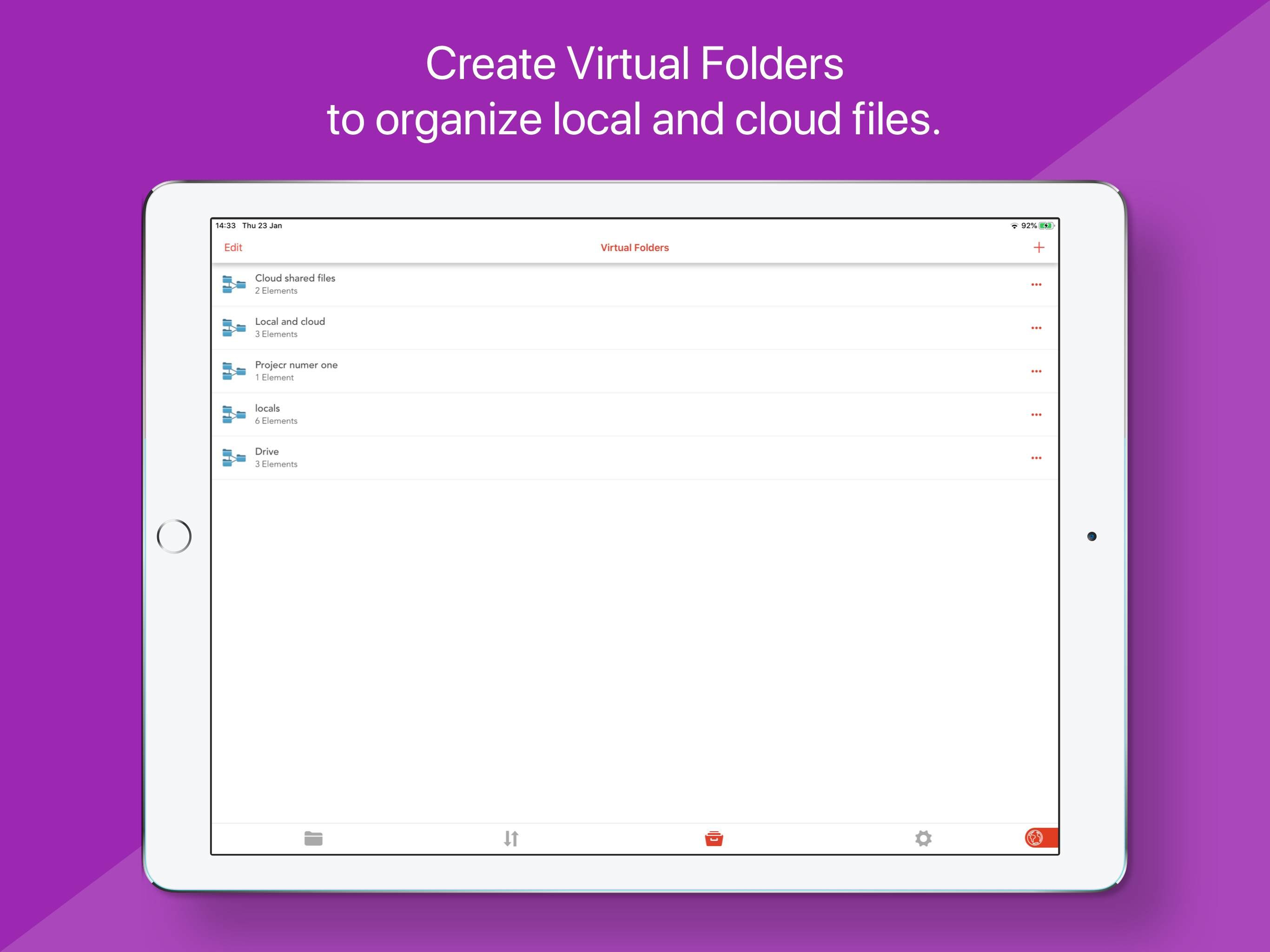1270x952 pixels.
Task: Open more options for Local and cloud
Action: (x=1036, y=328)
